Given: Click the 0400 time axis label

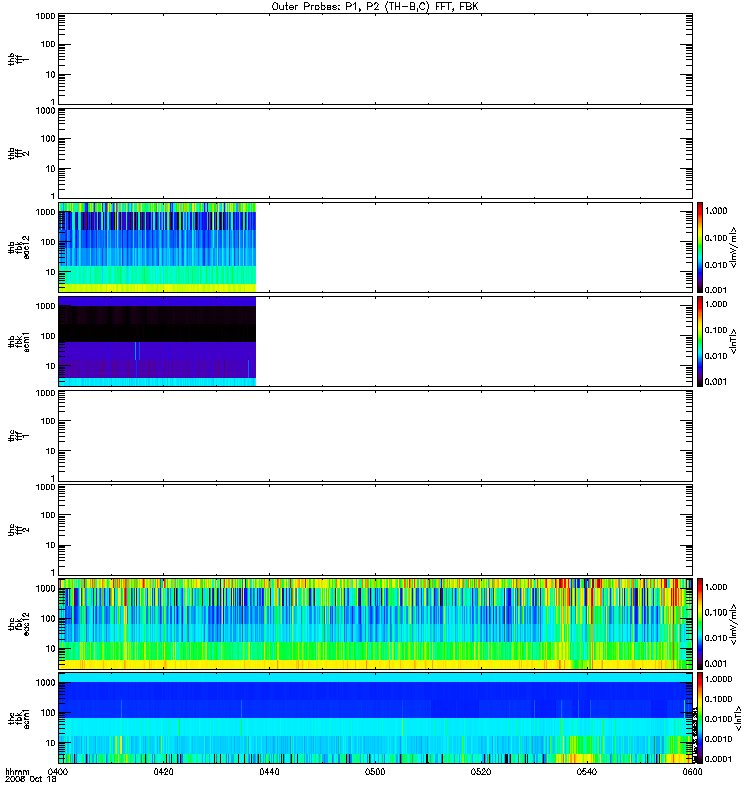Looking at the screenshot, I should pyautogui.click(x=58, y=772).
